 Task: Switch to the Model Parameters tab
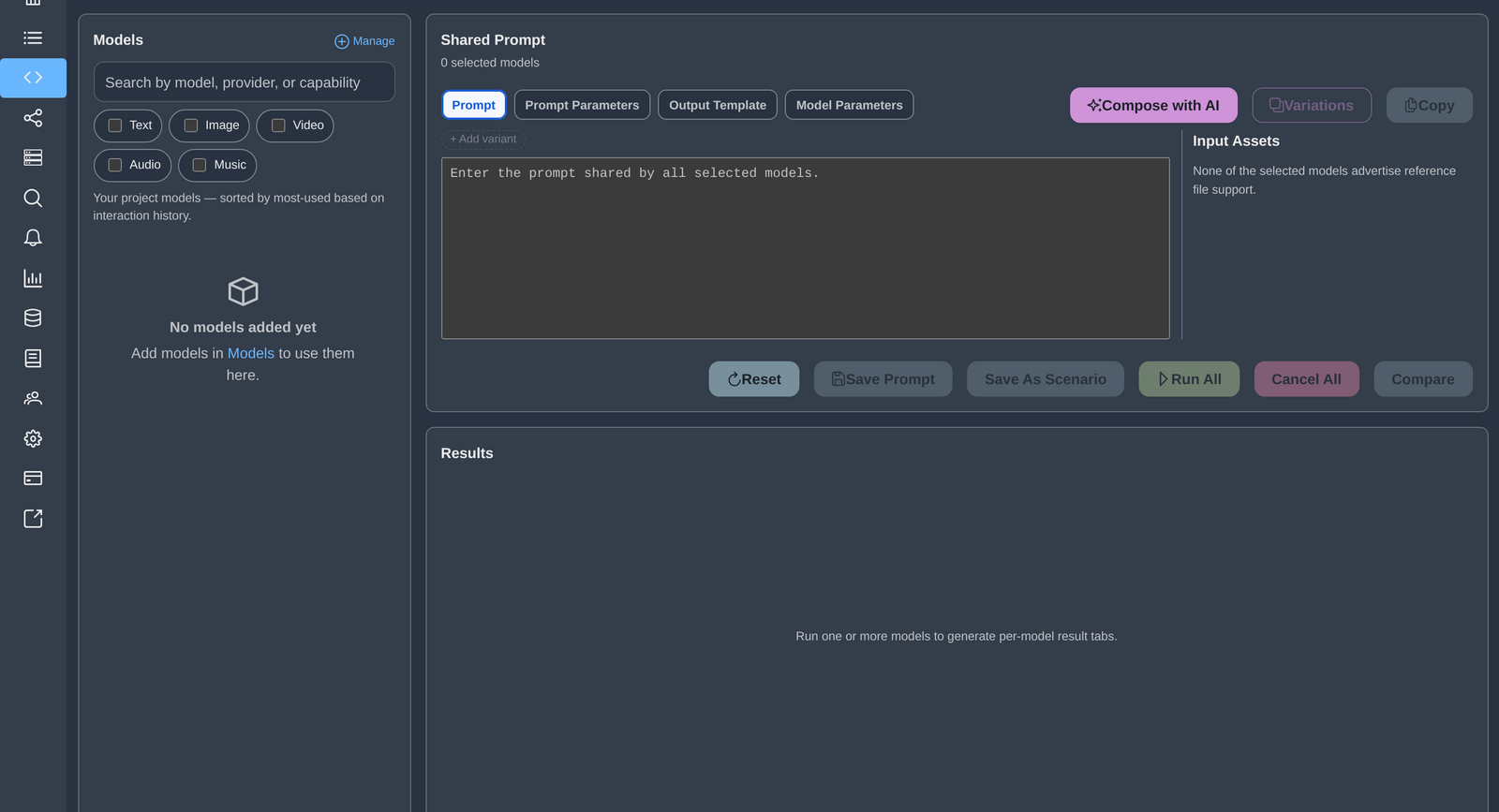click(849, 105)
